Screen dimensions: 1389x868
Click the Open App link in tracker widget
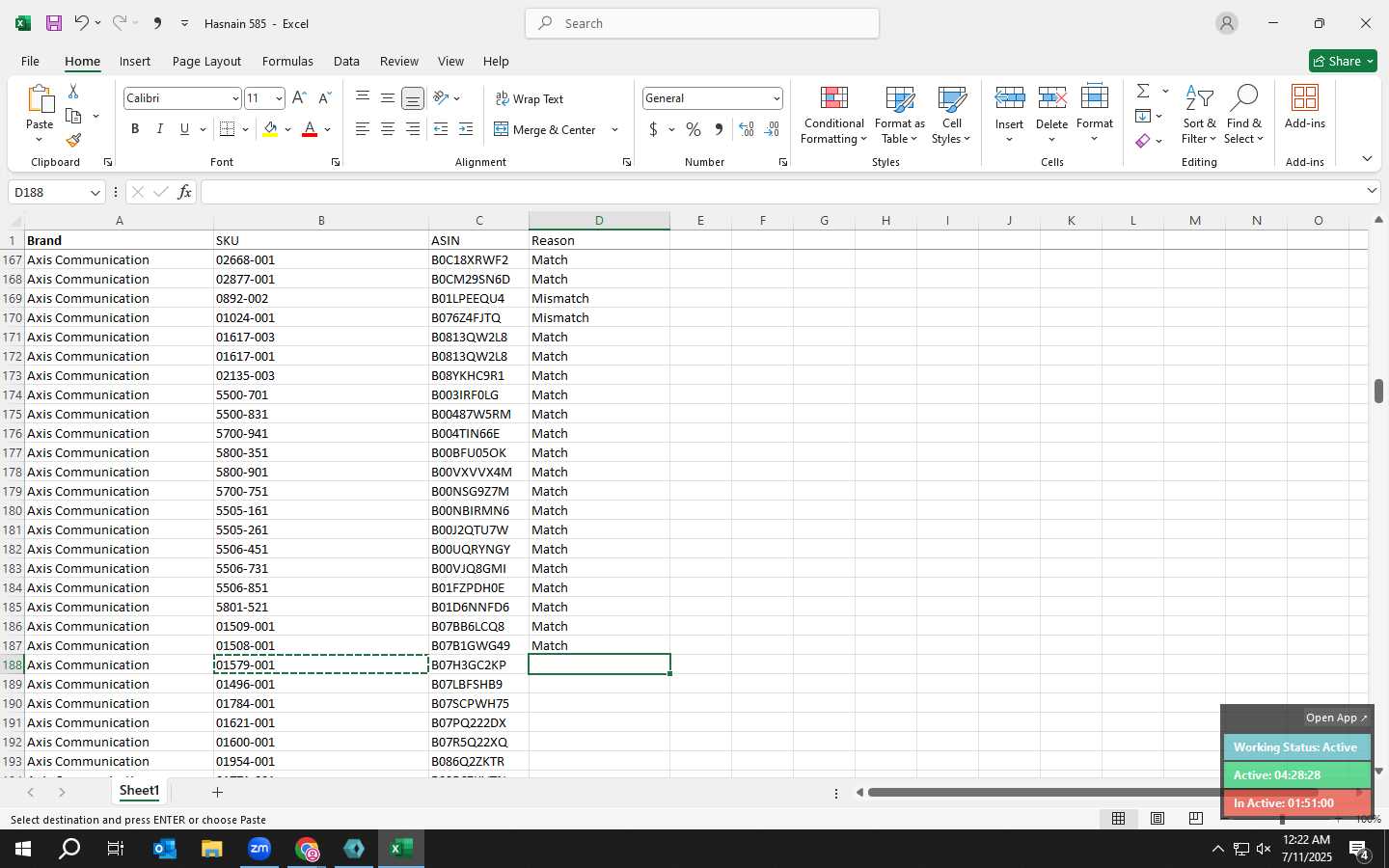(x=1336, y=718)
